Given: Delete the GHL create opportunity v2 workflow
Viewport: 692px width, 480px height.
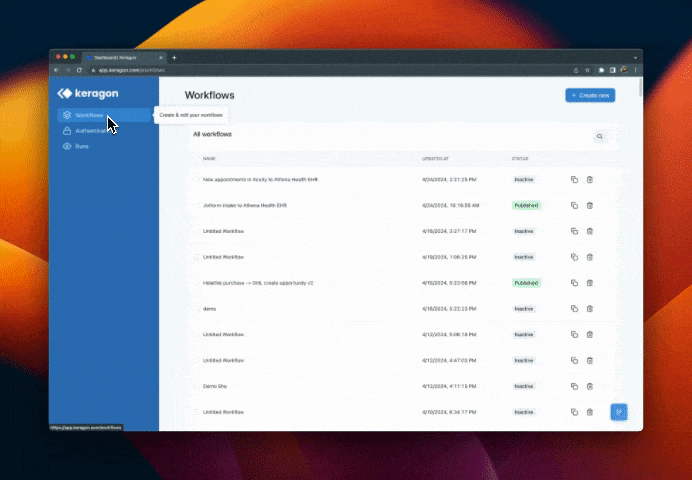Looking at the screenshot, I should [x=590, y=283].
